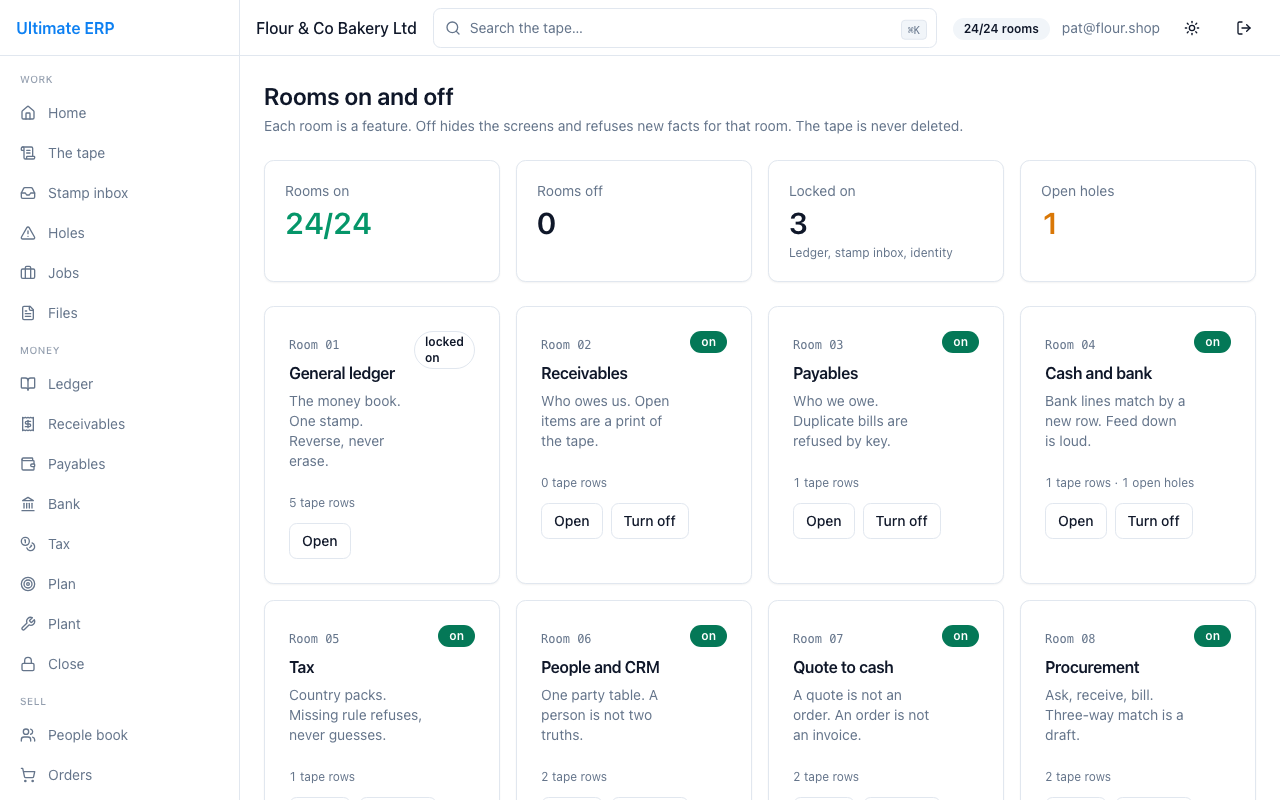Click the Open holes stat card
This screenshot has height=800, width=1280.
pyautogui.click(x=1138, y=221)
